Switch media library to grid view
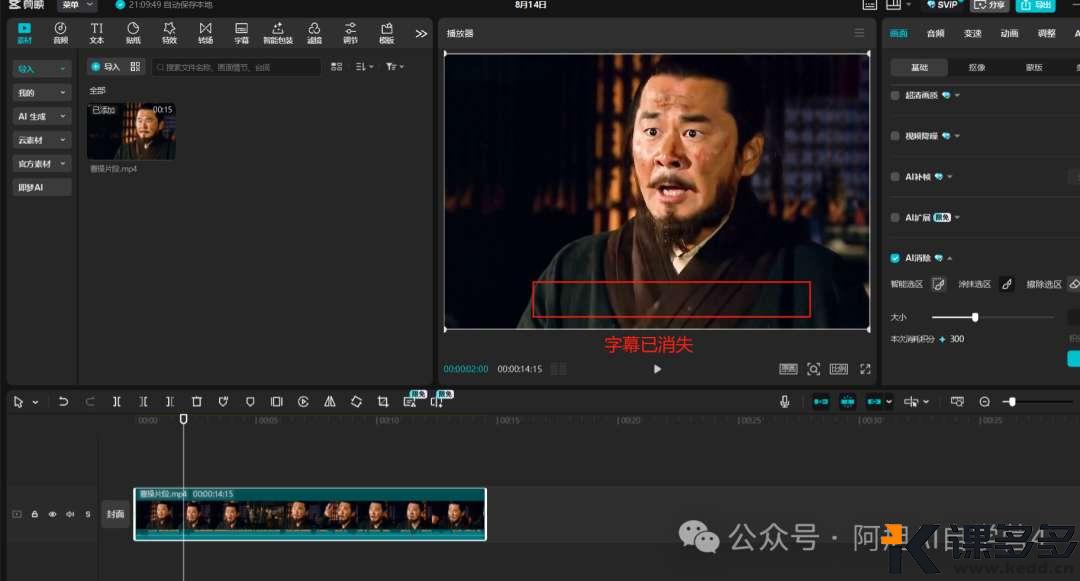Image resolution: width=1080 pixels, height=581 pixels. pyautogui.click(x=336, y=67)
